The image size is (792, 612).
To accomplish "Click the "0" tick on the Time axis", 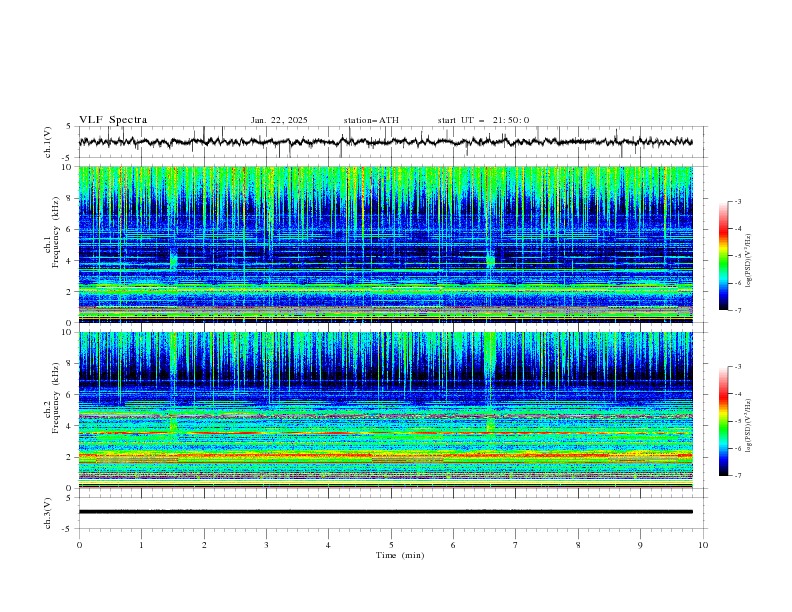I will coord(79,545).
